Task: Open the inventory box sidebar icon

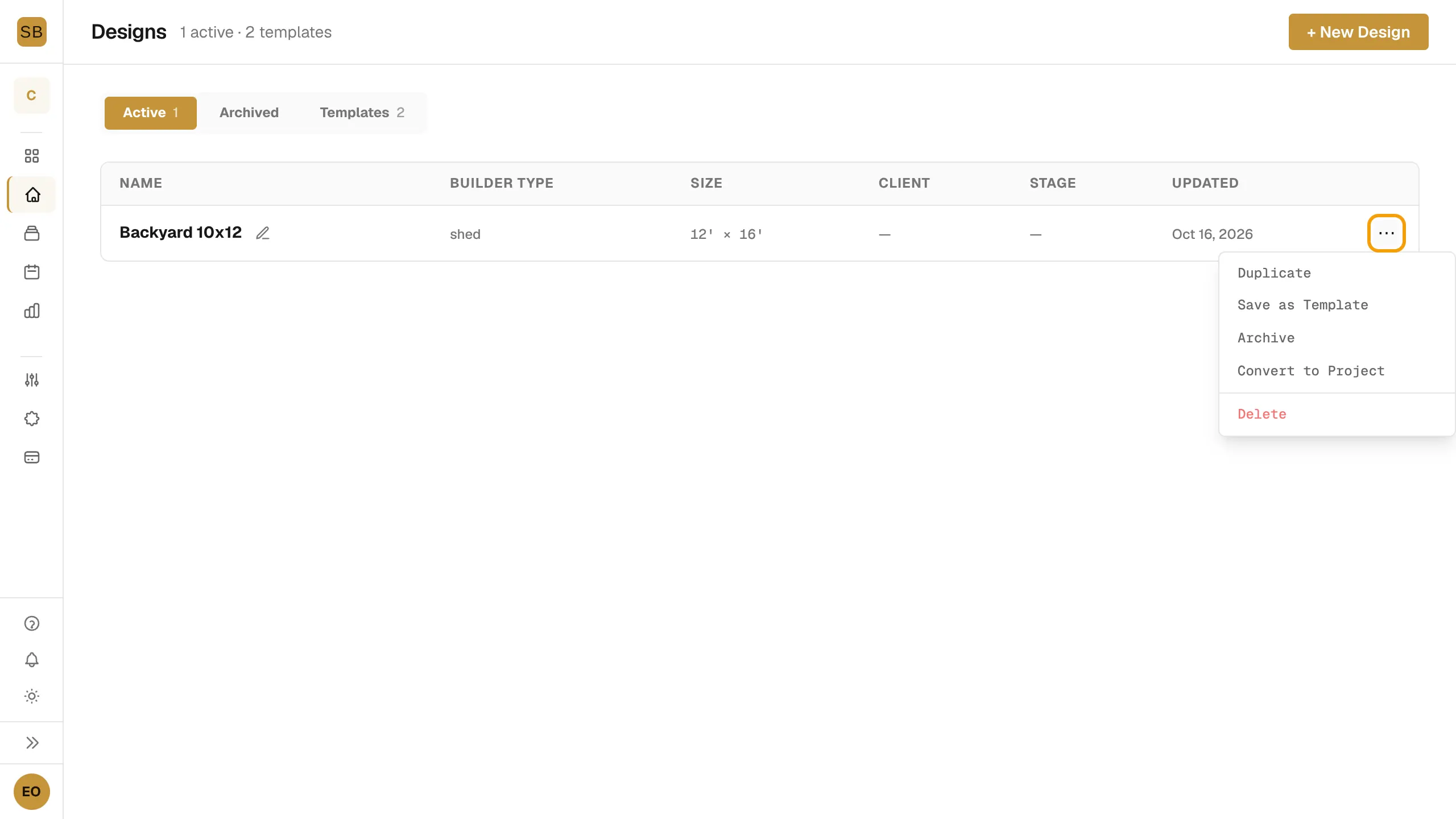Action: tap(32, 233)
